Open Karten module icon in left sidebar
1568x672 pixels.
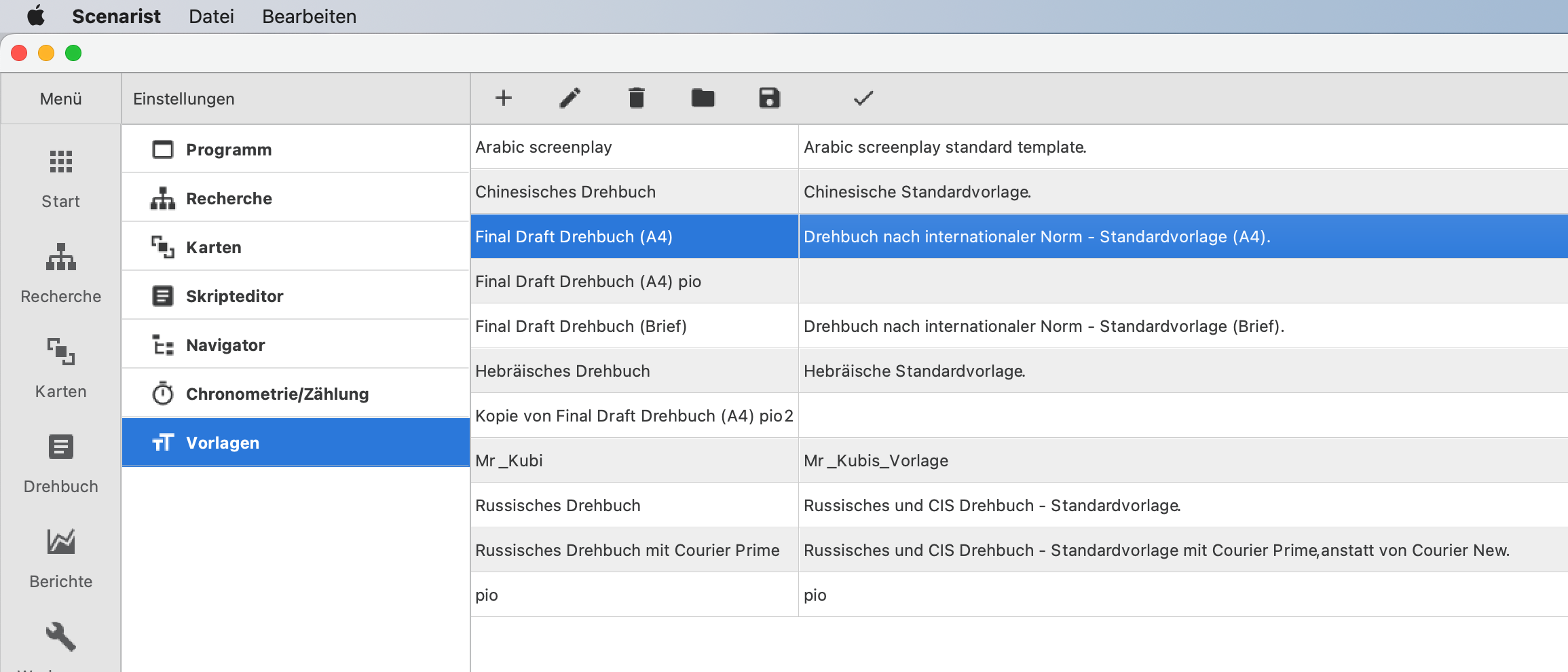click(x=61, y=352)
